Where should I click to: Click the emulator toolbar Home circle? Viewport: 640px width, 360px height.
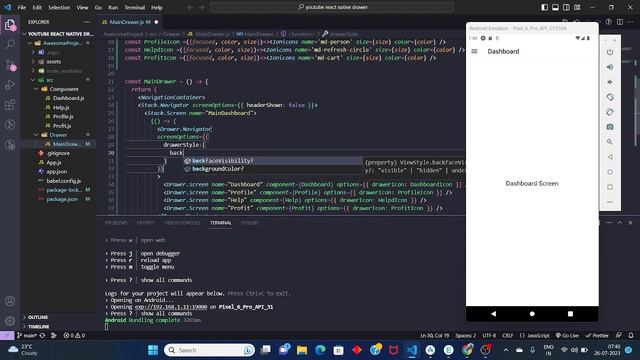click(610, 172)
